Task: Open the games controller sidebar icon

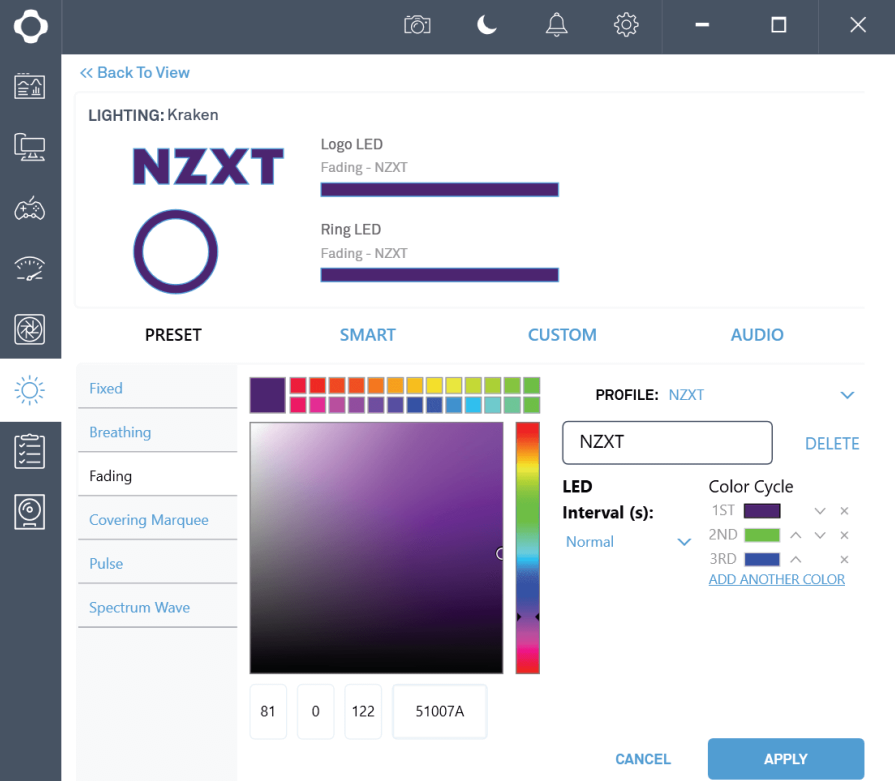Action: tap(30, 208)
